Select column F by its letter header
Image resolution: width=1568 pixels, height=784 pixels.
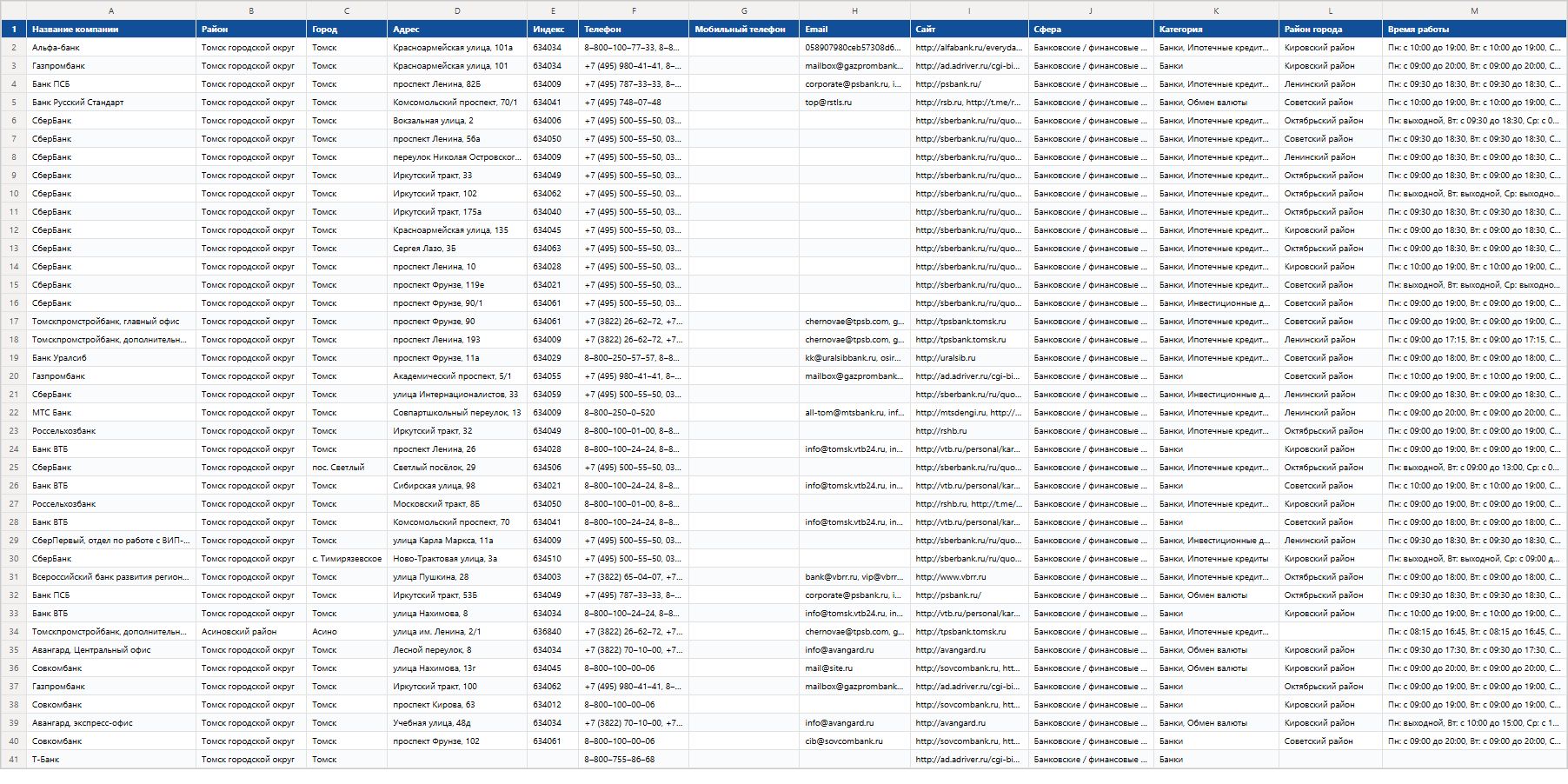click(634, 10)
